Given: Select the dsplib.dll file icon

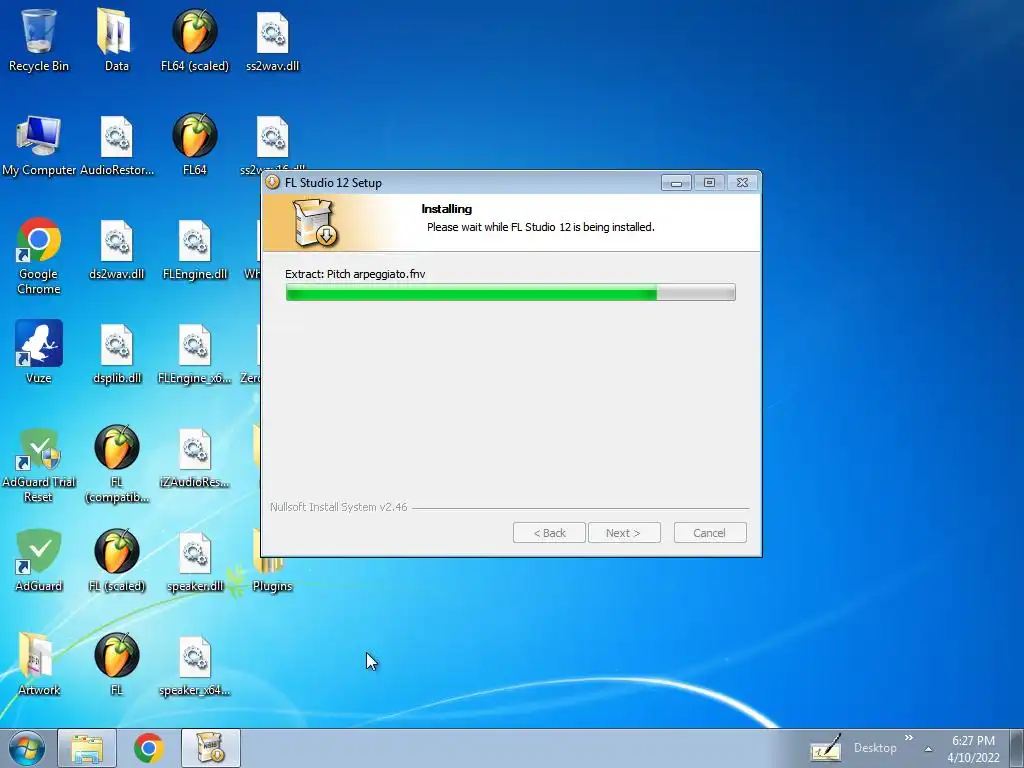Looking at the screenshot, I should (116, 351).
